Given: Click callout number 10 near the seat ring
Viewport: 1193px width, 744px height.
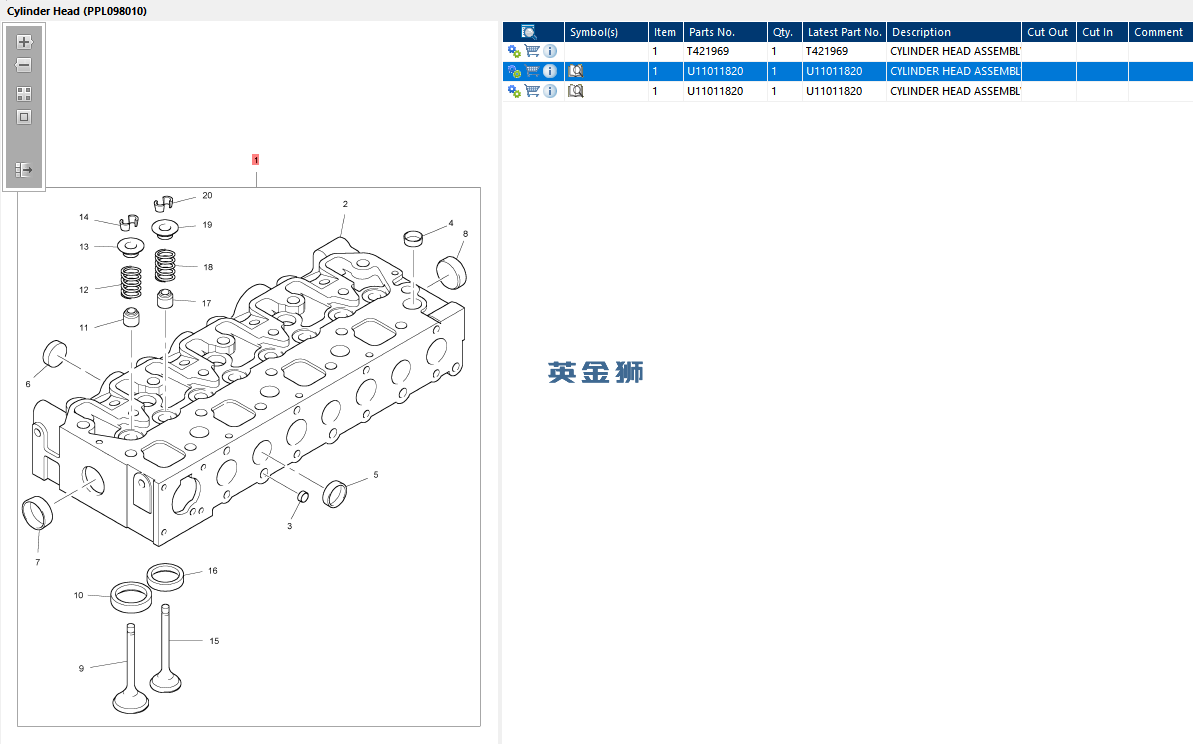Looking at the screenshot, I should pos(78,595).
